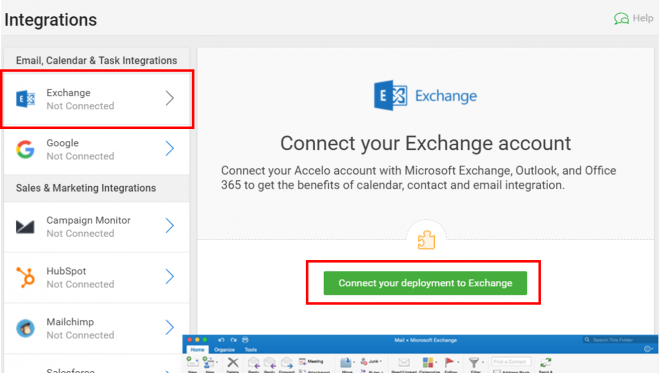Click the Read/Unread envelope icon in Outlook
Screen dimensions: 659x373
coord(404,362)
